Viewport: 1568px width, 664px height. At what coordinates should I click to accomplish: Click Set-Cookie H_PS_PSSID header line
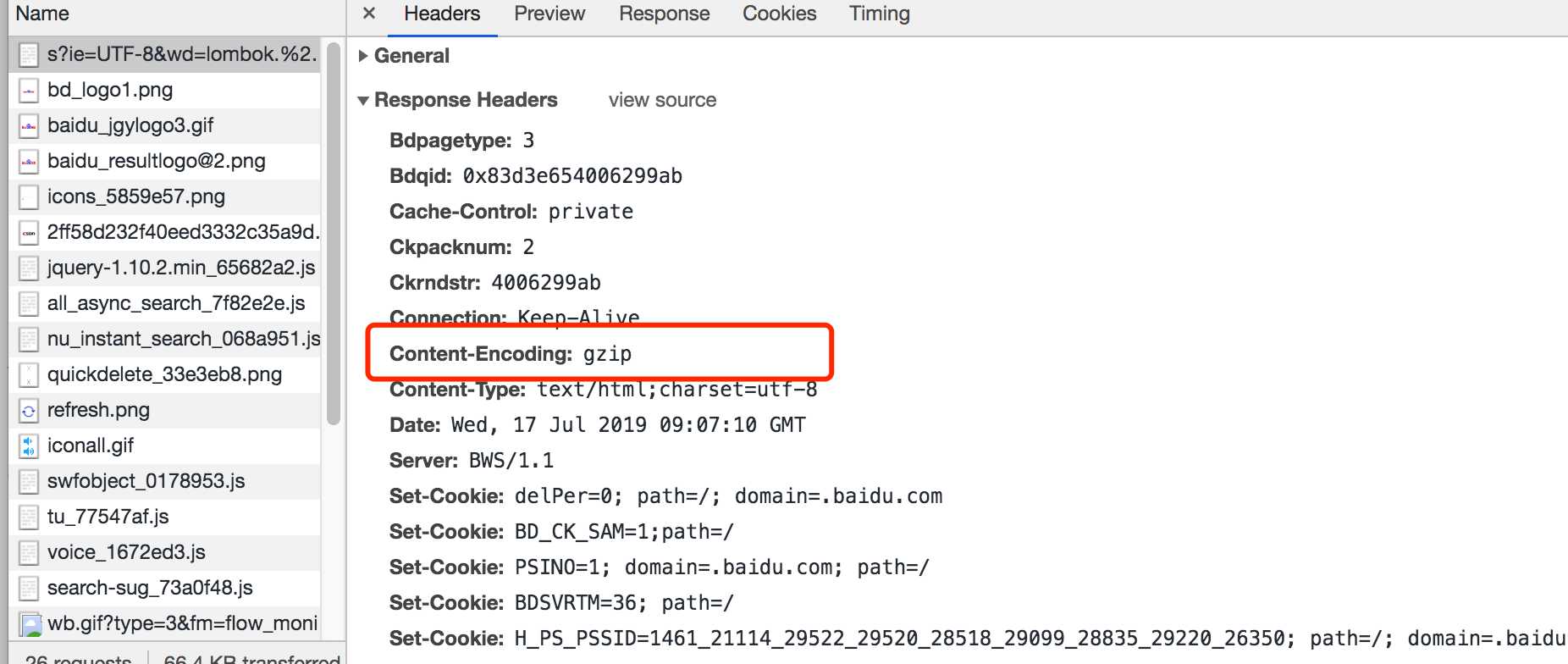pyautogui.click(x=978, y=639)
